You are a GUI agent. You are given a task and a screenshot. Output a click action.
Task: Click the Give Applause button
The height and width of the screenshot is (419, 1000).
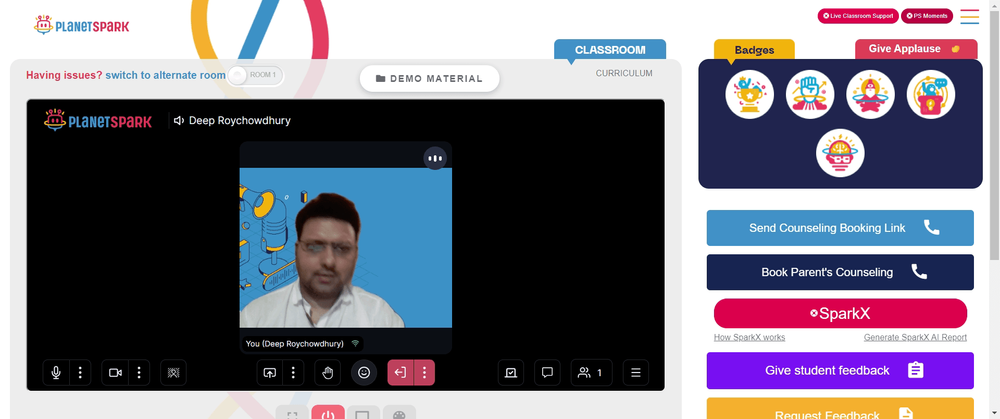click(916, 49)
